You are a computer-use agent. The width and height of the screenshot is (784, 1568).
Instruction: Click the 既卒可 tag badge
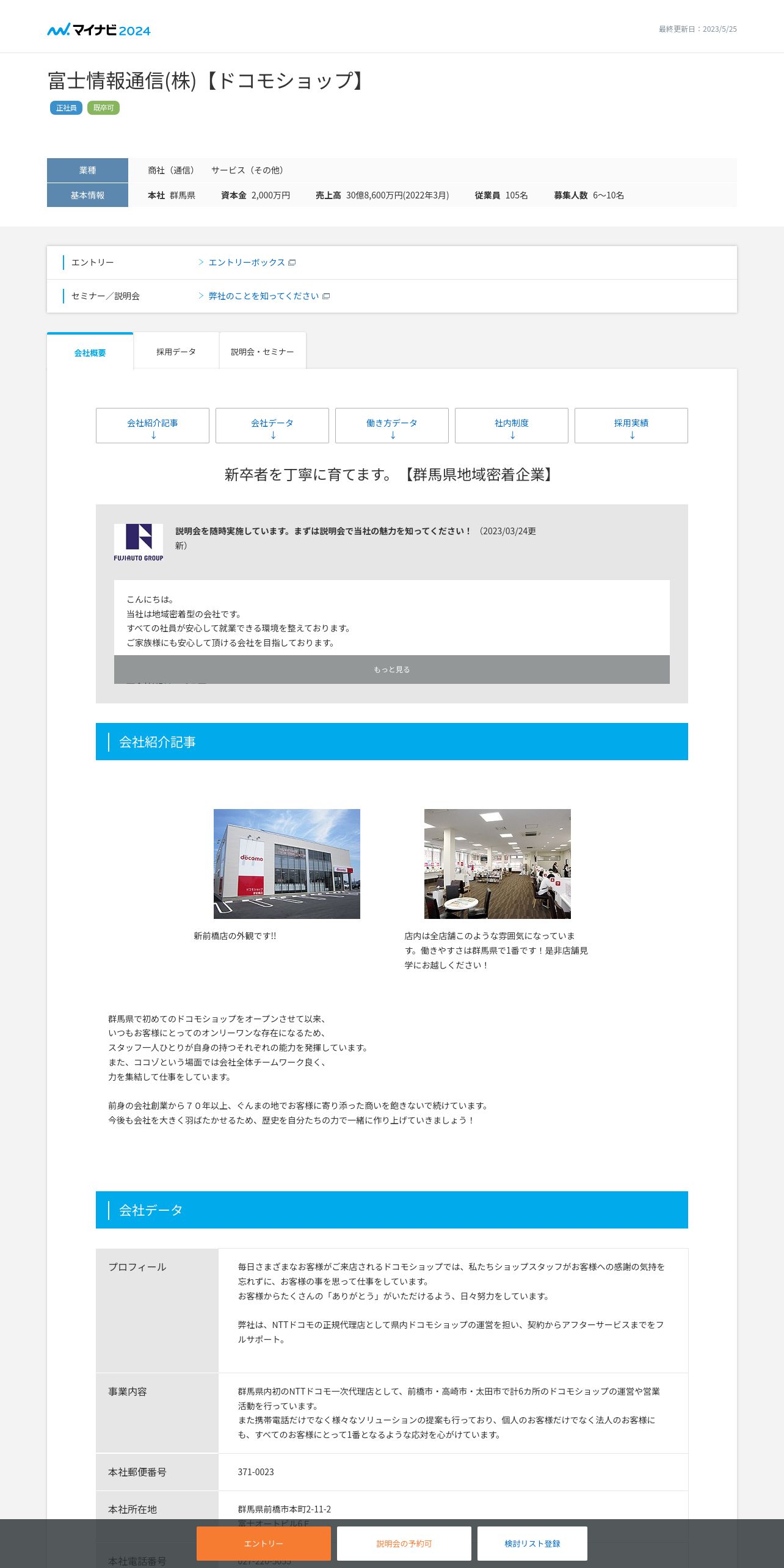click(x=103, y=108)
